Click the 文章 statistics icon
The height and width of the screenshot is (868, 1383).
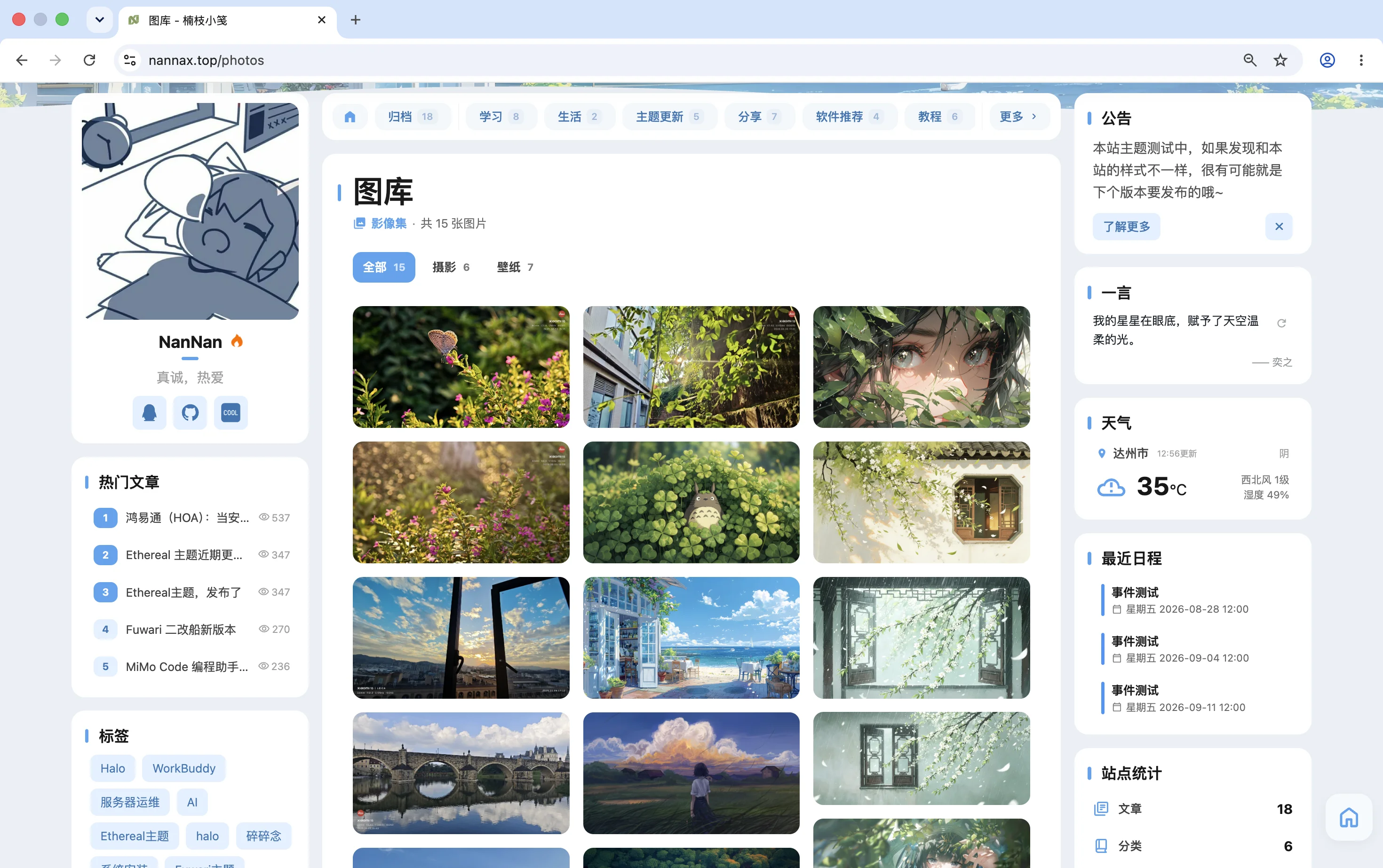tap(1101, 809)
